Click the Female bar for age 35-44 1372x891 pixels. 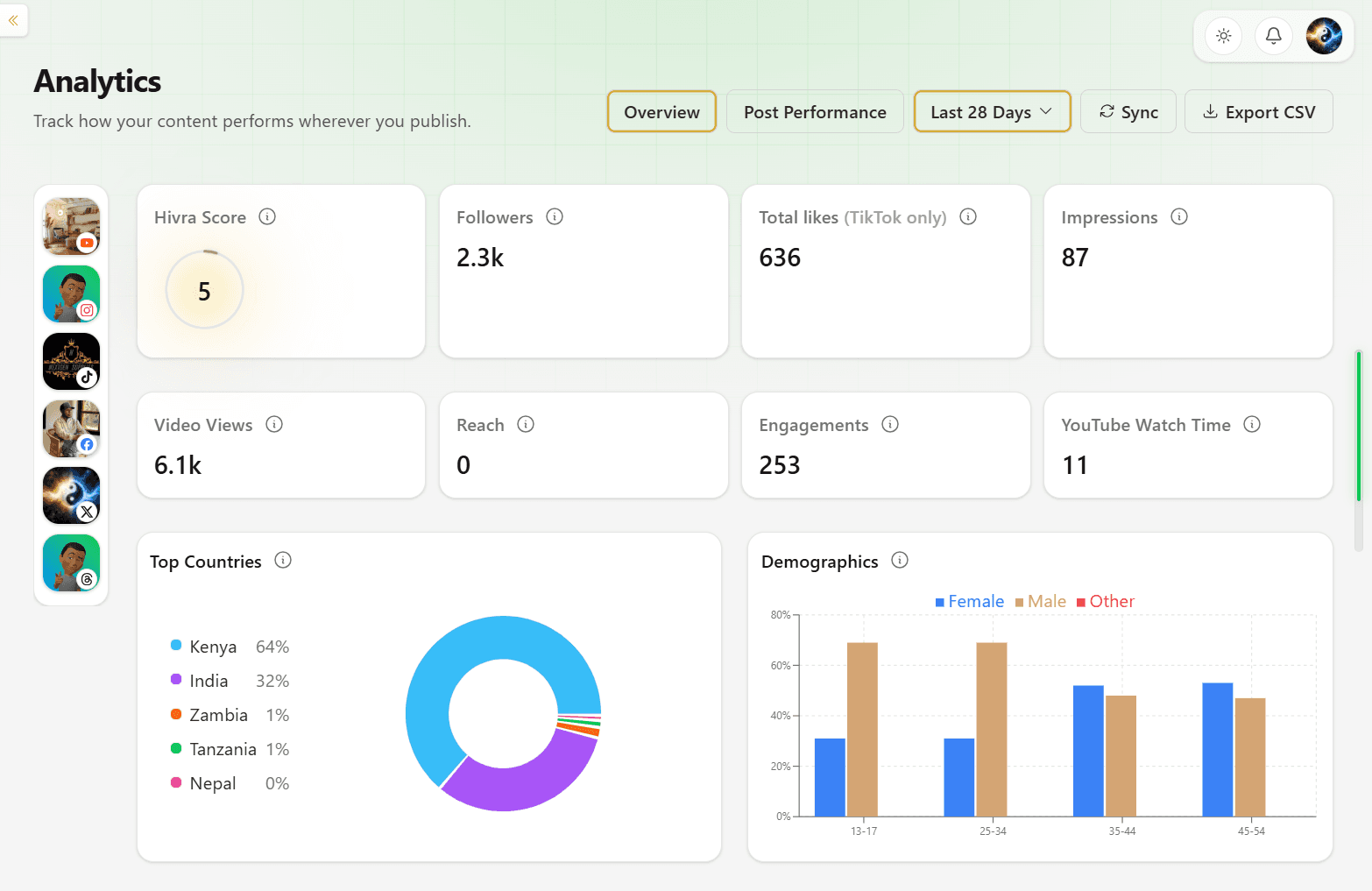pyautogui.click(x=1088, y=751)
